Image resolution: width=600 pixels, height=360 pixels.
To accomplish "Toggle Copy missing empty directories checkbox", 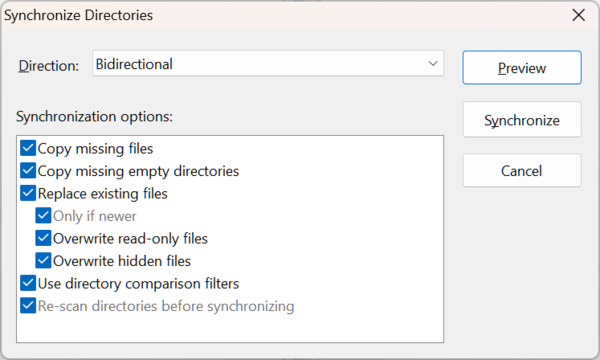I will tap(28, 171).
